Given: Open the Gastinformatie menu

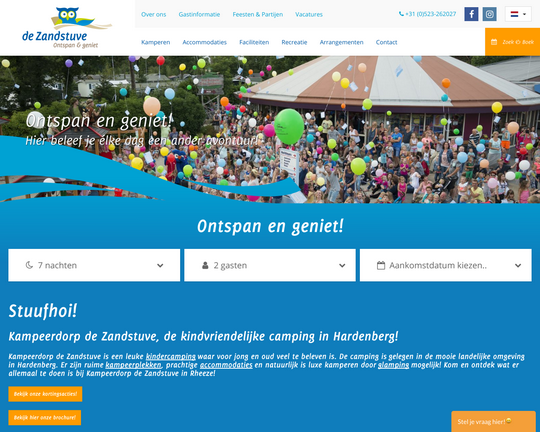Looking at the screenshot, I should (199, 14).
